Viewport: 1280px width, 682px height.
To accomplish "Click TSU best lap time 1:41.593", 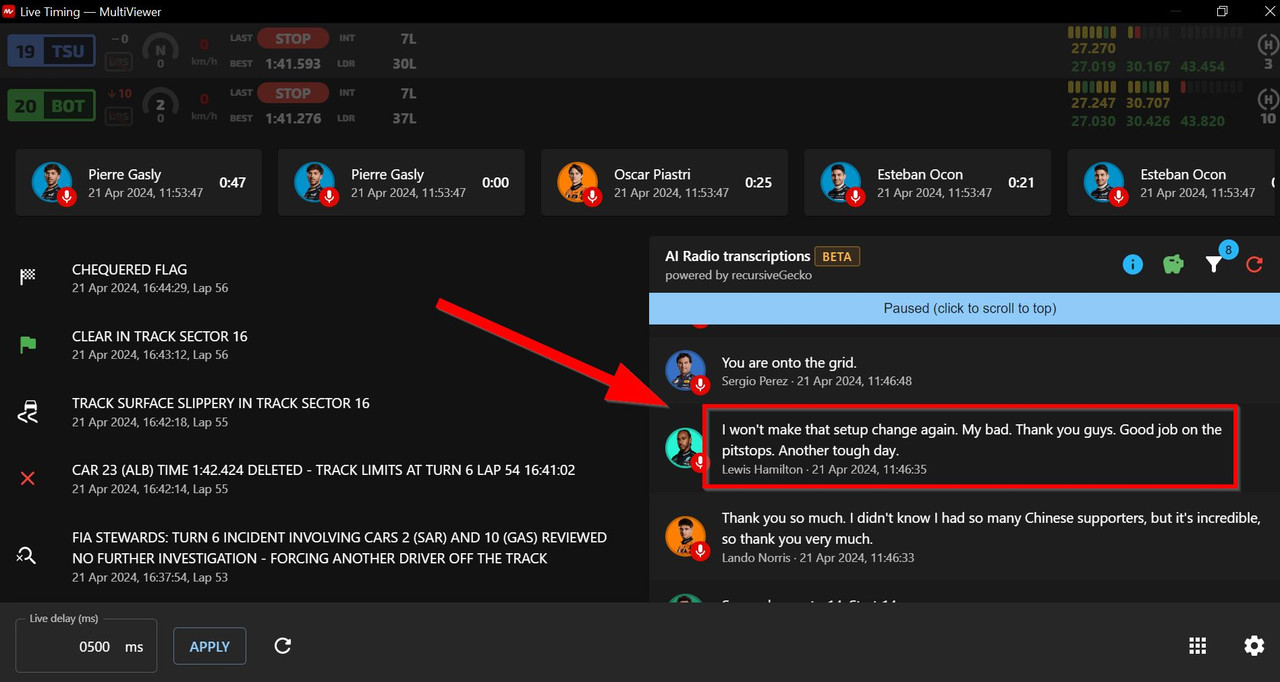I will [x=293, y=63].
